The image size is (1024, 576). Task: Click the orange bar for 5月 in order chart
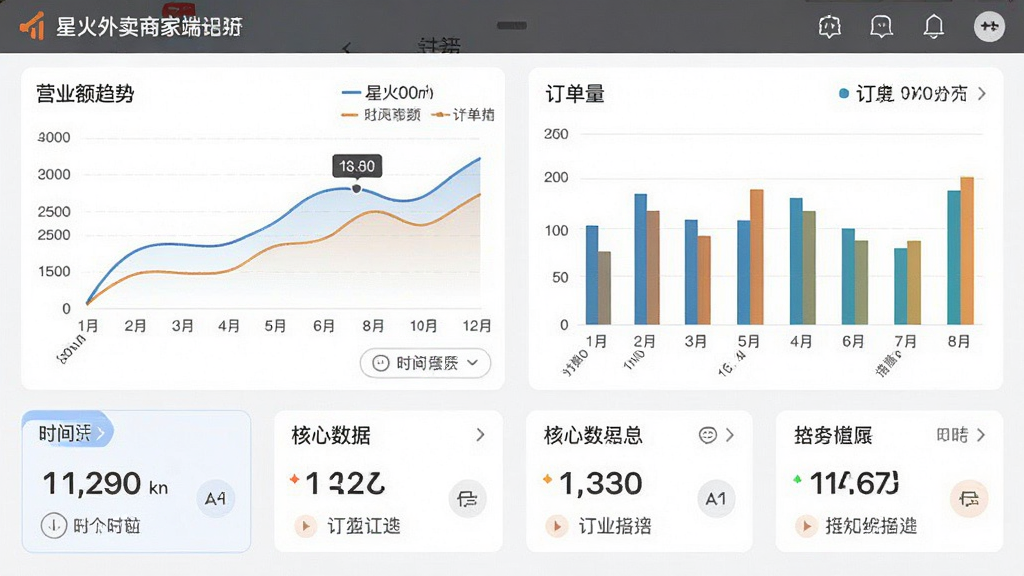point(757,257)
